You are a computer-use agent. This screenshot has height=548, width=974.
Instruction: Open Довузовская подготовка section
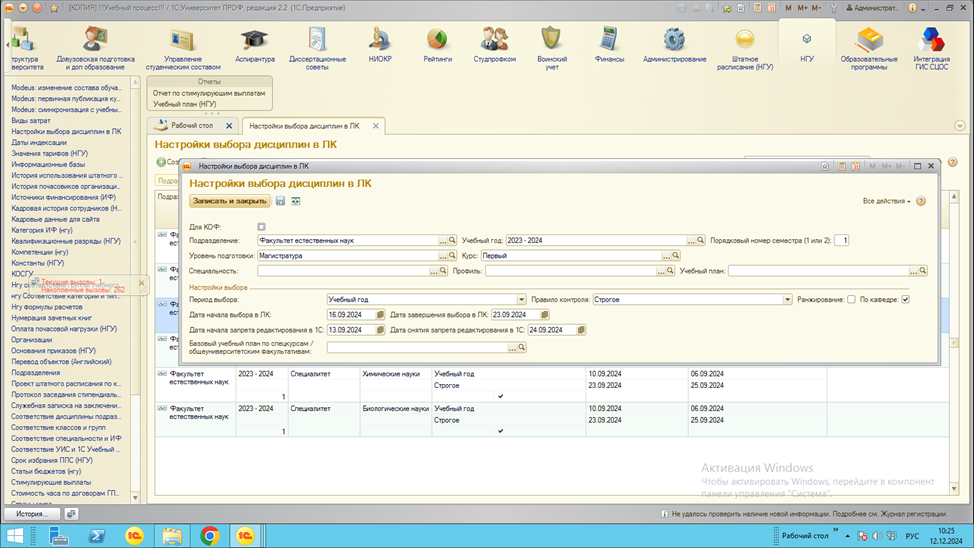click(95, 48)
